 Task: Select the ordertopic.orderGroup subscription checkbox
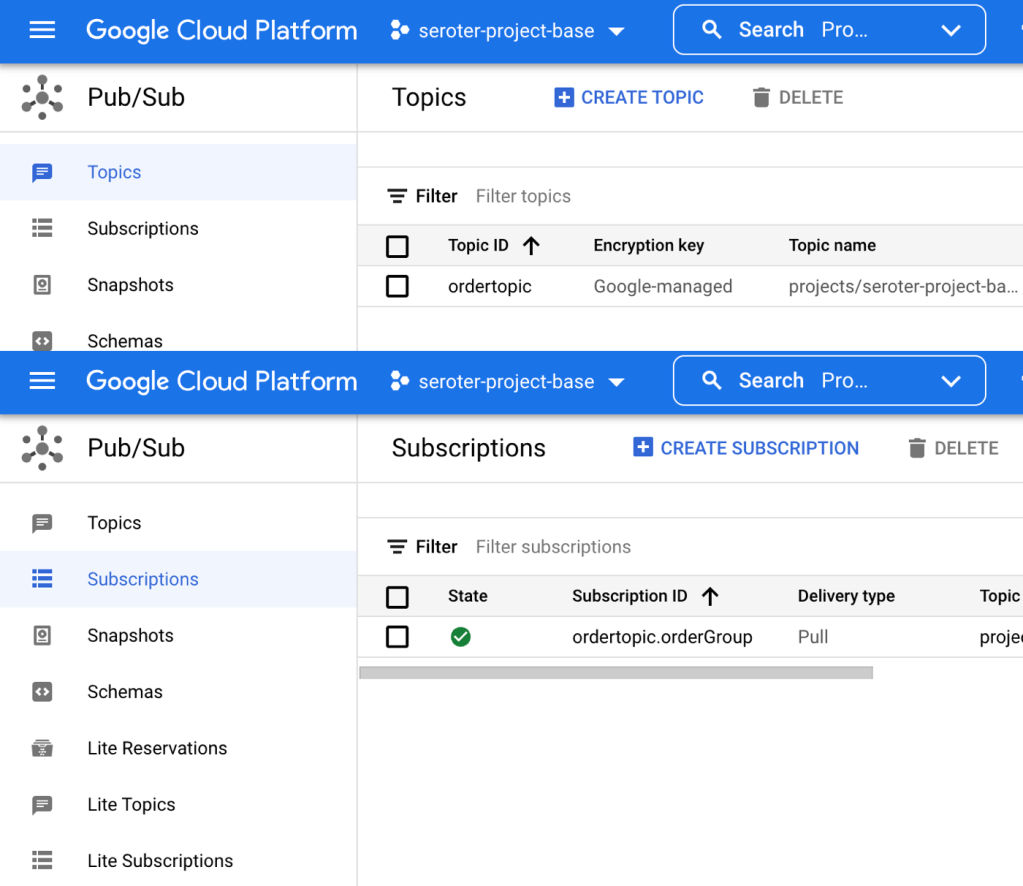click(x=397, y=637)
